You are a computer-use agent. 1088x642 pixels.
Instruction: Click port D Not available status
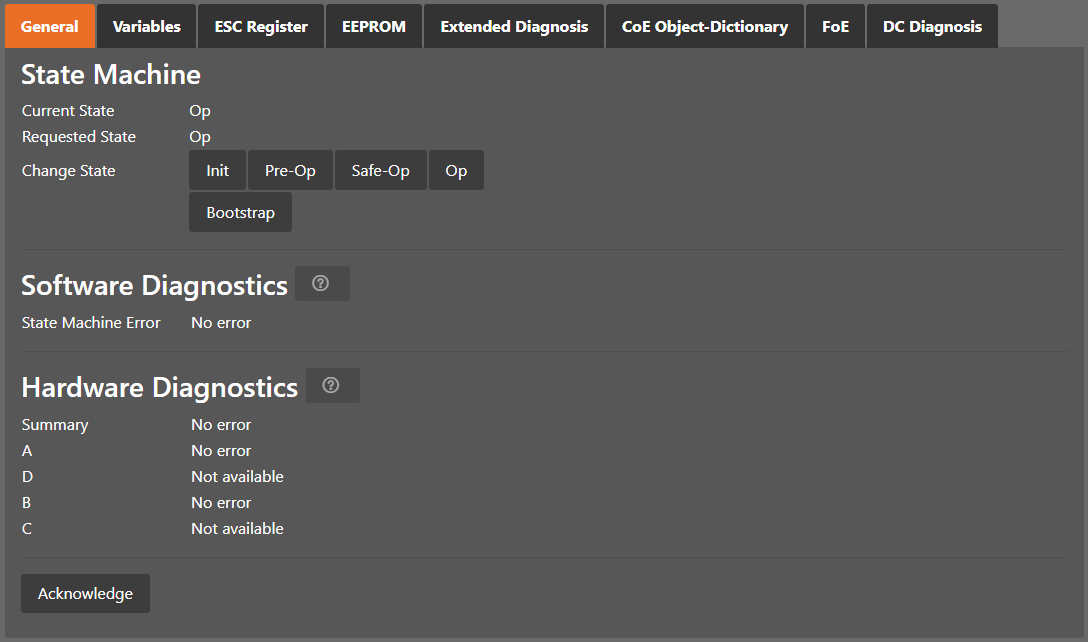click(237, 477)
